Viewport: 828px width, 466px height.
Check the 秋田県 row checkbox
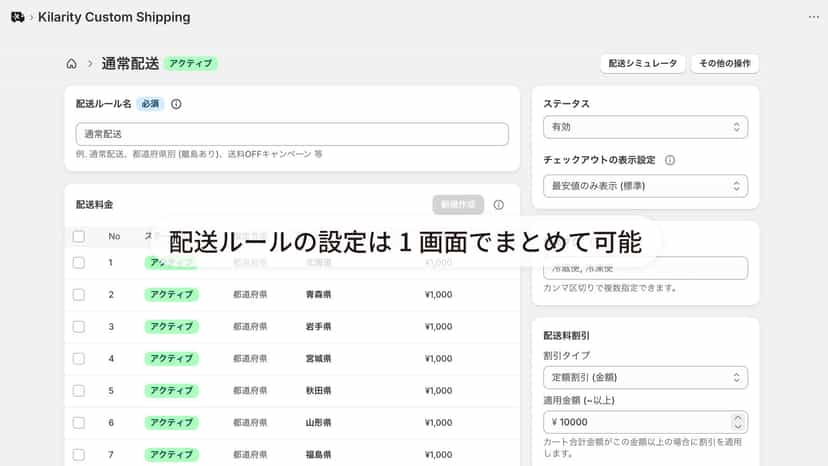pyautogui.click(x=79, y=390)
